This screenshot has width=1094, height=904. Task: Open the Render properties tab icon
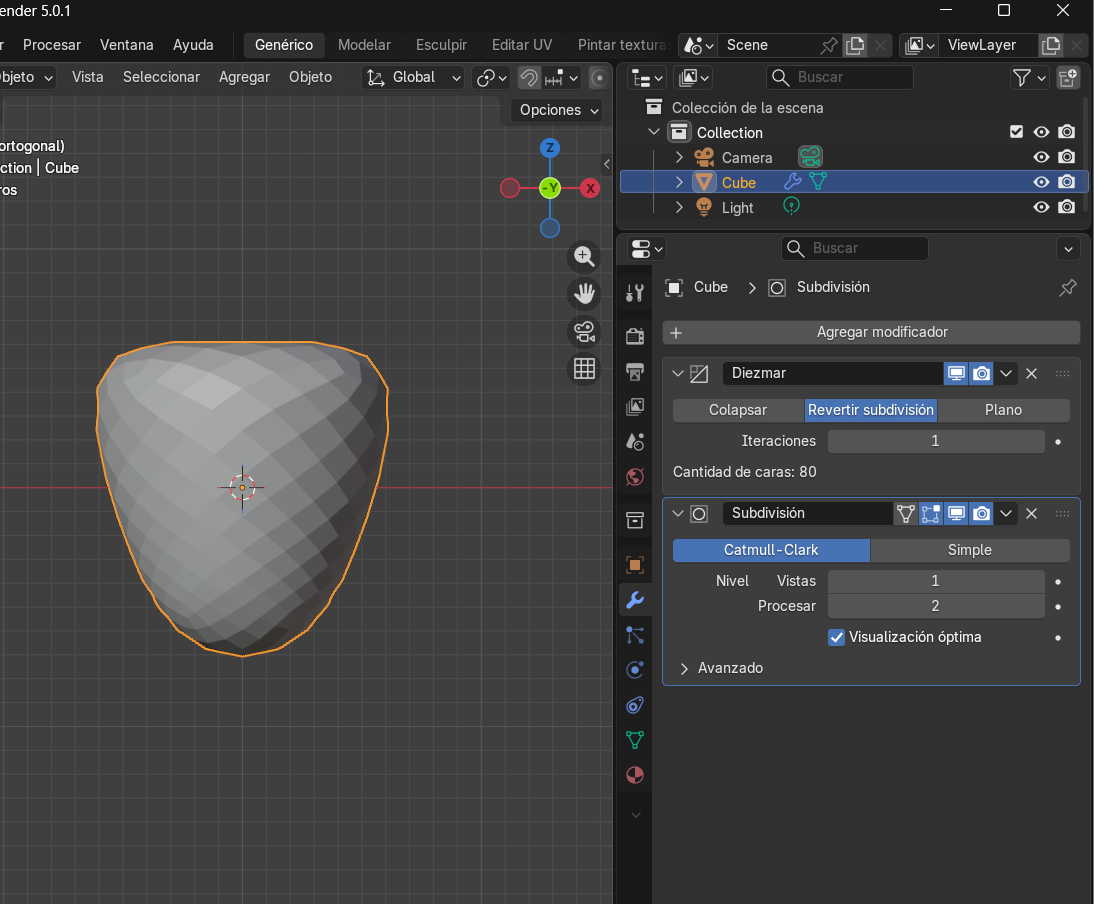635,335
